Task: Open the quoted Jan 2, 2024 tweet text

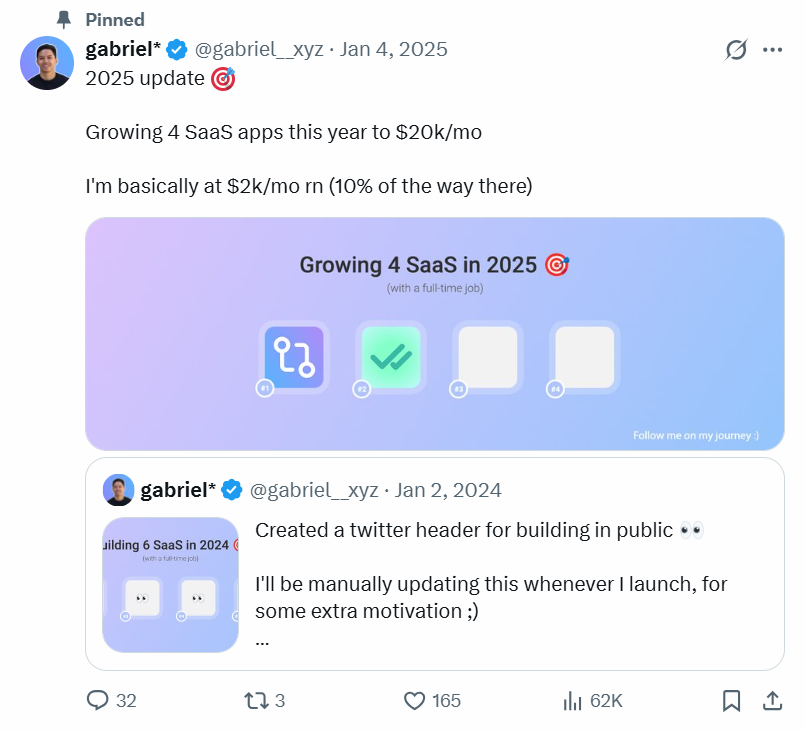Action: 480,570
